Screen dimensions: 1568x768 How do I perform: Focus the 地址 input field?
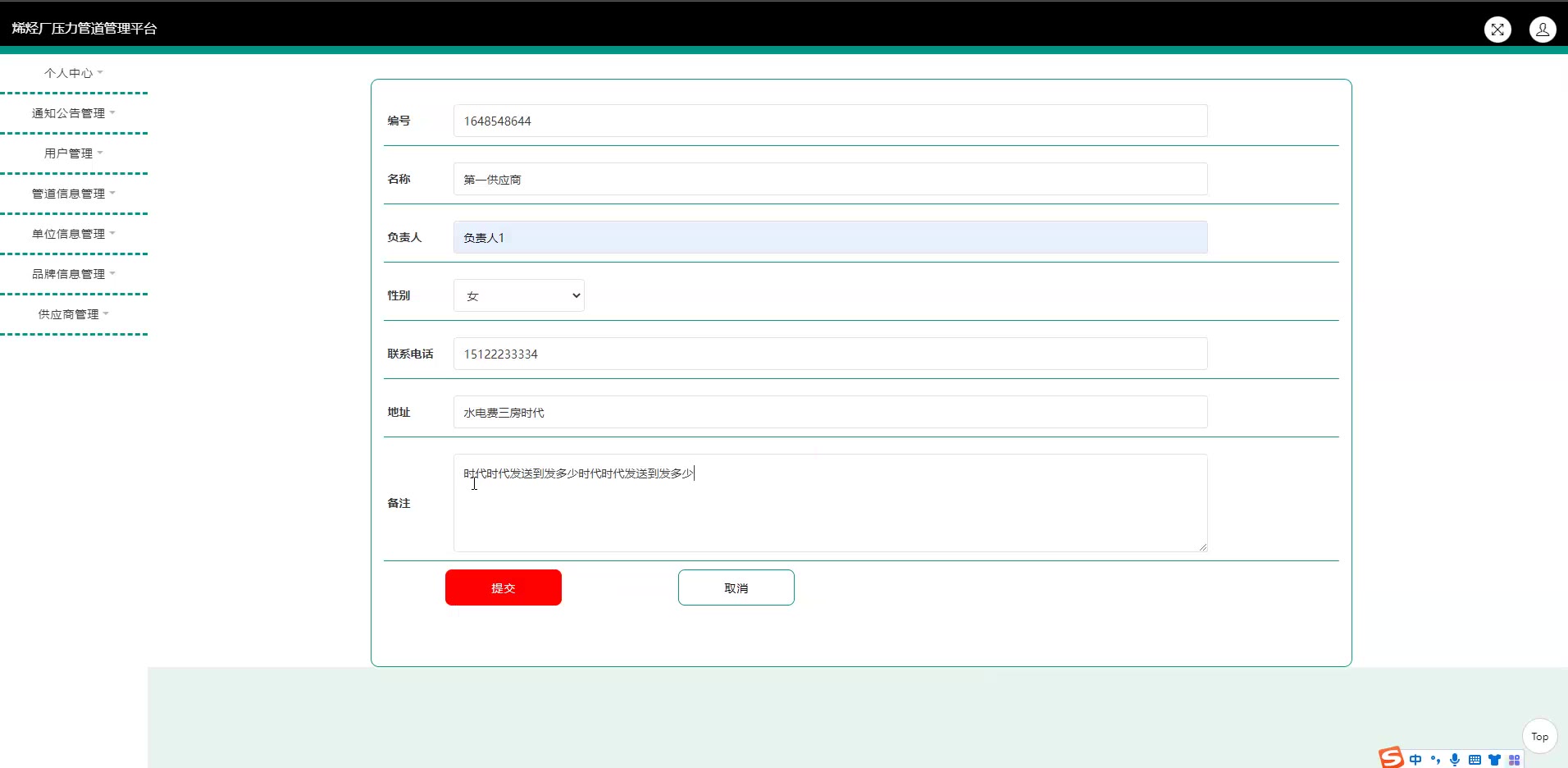tap(831, 412)
